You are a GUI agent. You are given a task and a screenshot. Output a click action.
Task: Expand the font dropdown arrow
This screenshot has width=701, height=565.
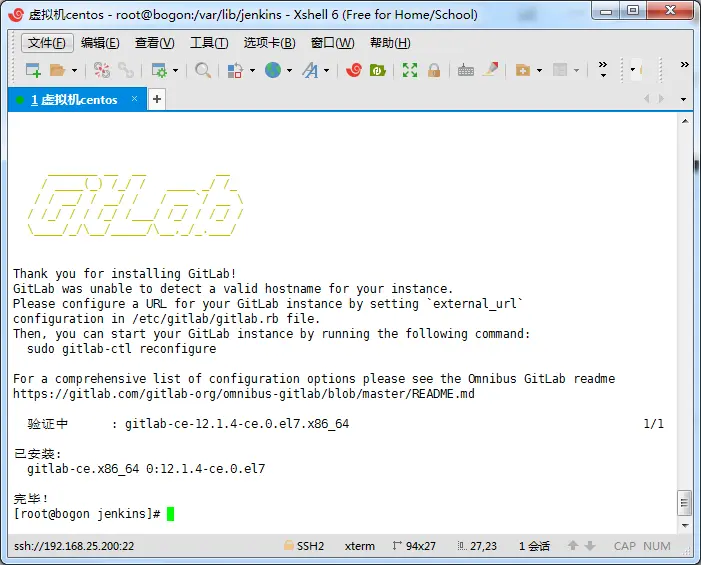pos(326,71)
